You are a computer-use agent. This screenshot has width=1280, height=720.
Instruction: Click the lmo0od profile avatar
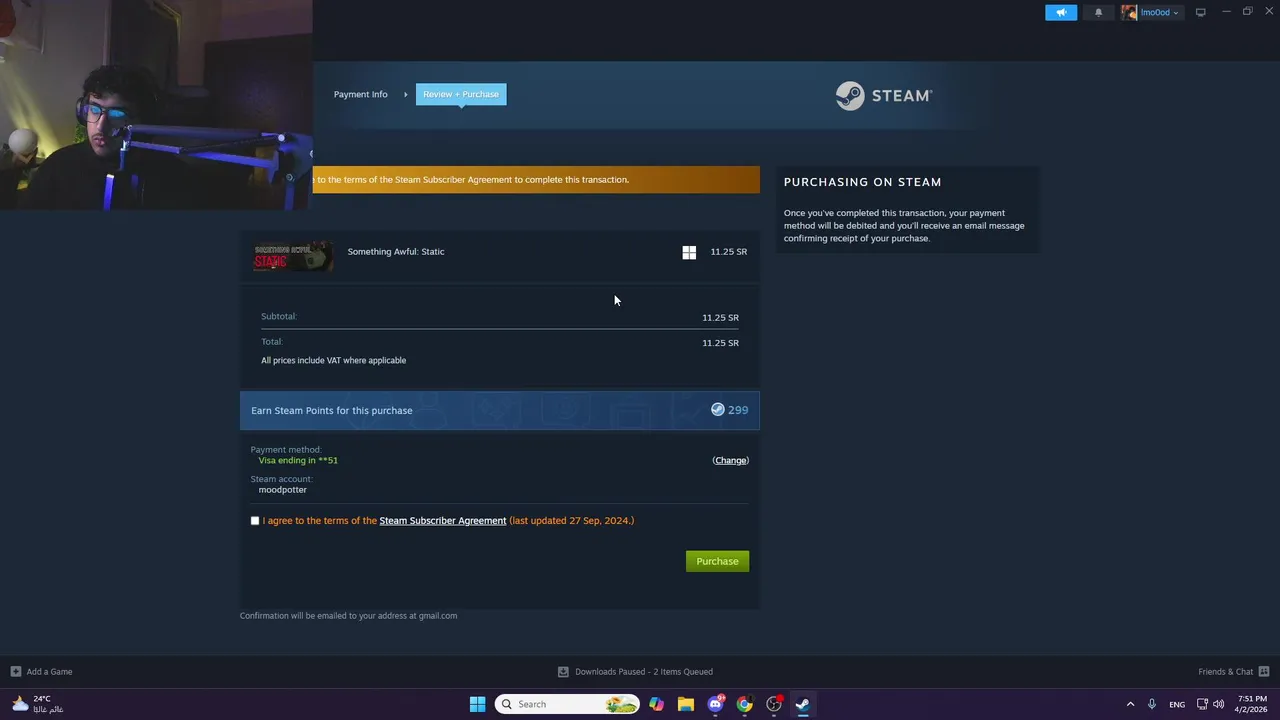(1129, 12)
